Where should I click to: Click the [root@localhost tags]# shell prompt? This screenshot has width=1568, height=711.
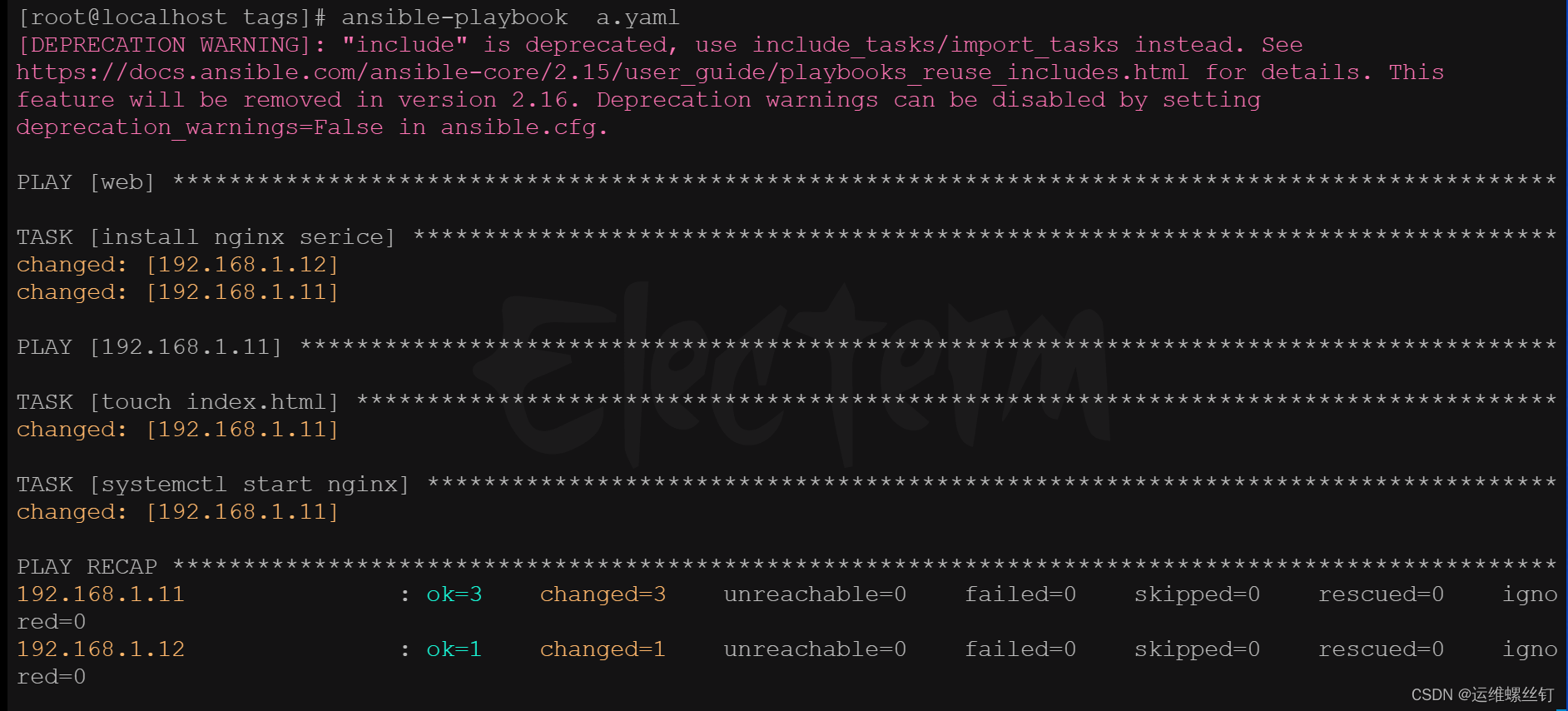point(171,17)
